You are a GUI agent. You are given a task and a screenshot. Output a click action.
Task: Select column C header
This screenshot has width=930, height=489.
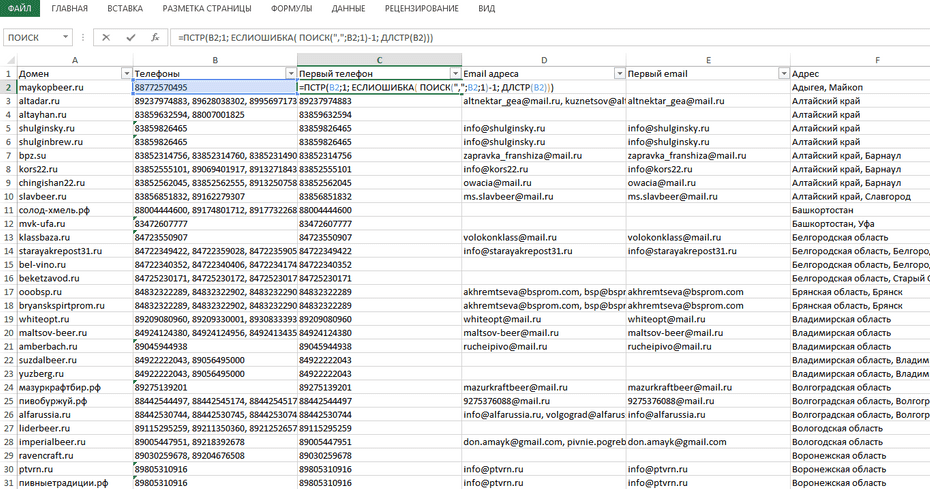tap(380, 60)
